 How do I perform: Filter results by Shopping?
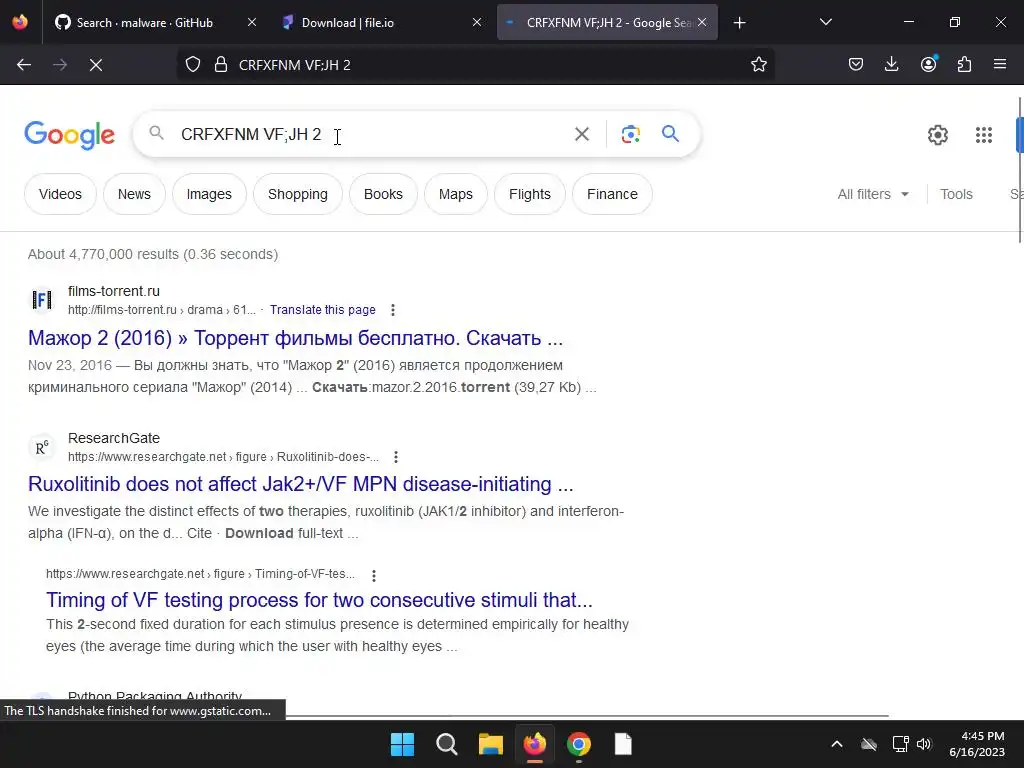(298, 194)
